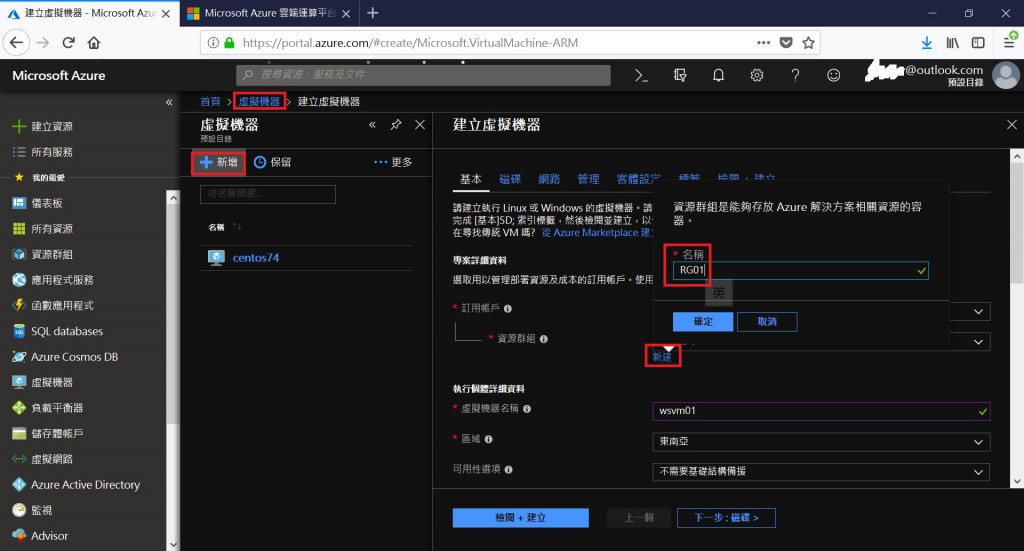Open the account avatar menu
Image resolution: width=1024 pixels, height=551 pixels.
pos(1006,75)
